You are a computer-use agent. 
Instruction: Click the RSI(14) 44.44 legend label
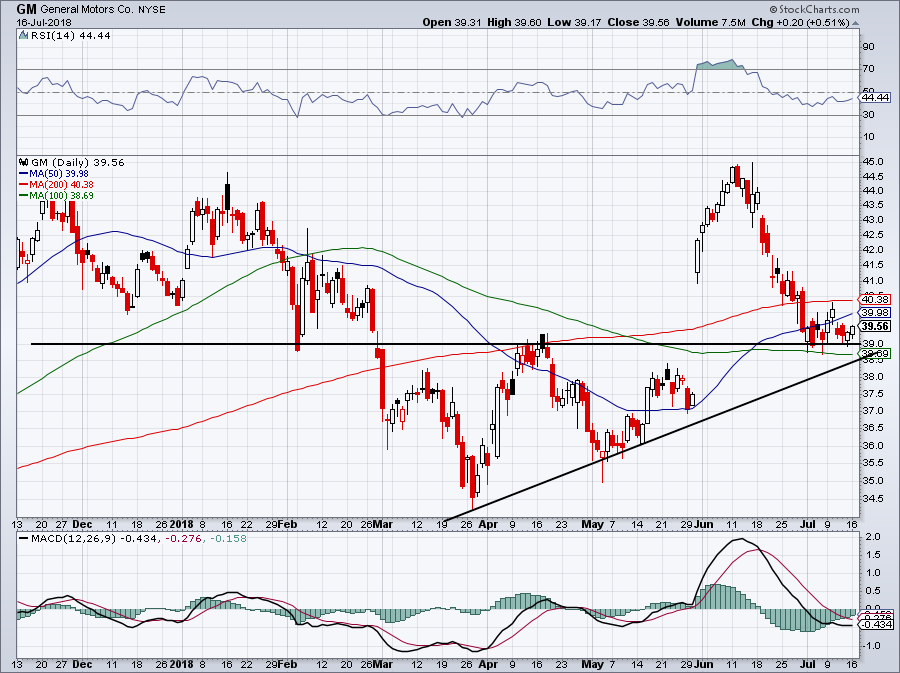[x=69, y=36]
